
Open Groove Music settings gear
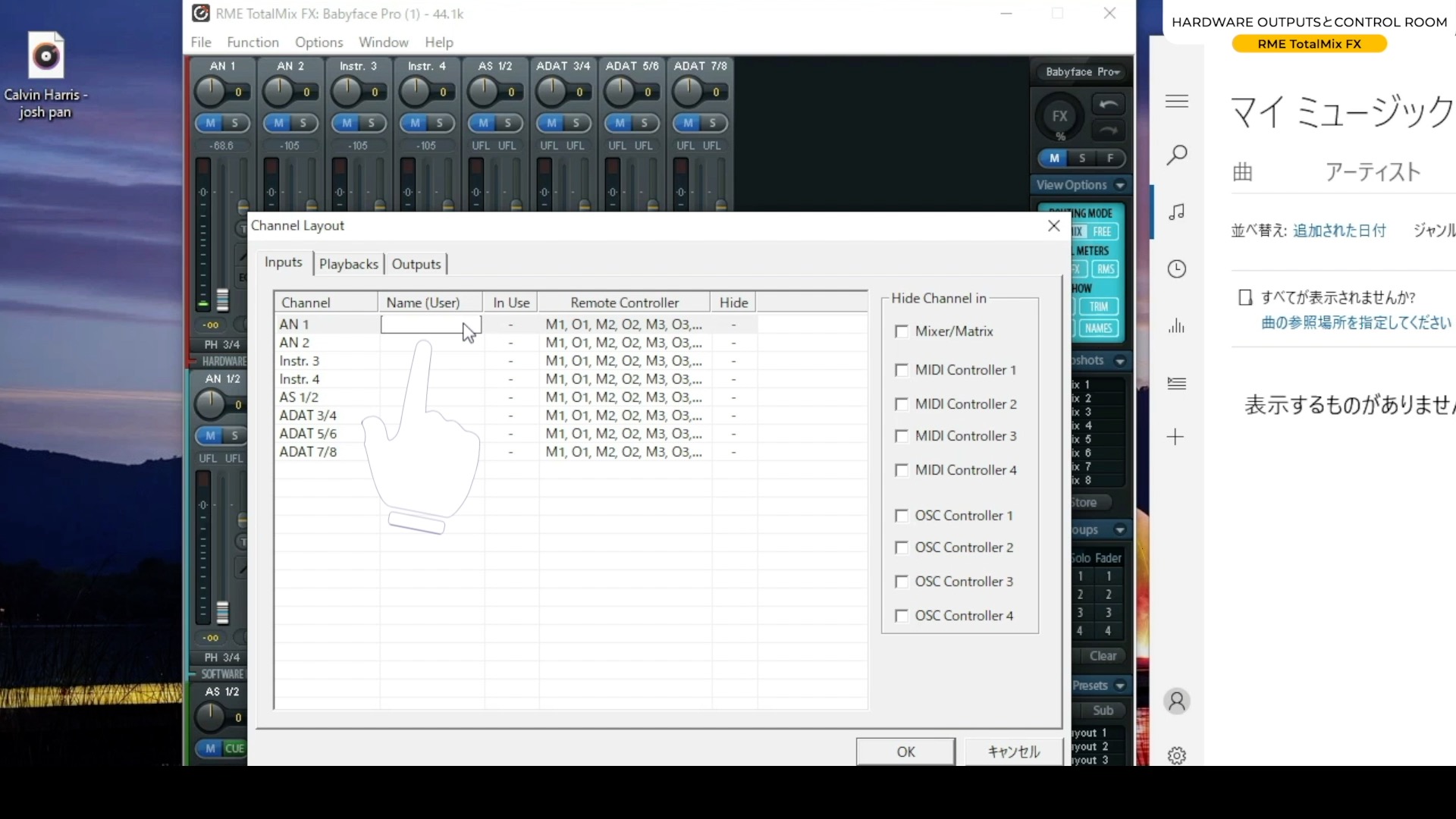[1177, 755]
